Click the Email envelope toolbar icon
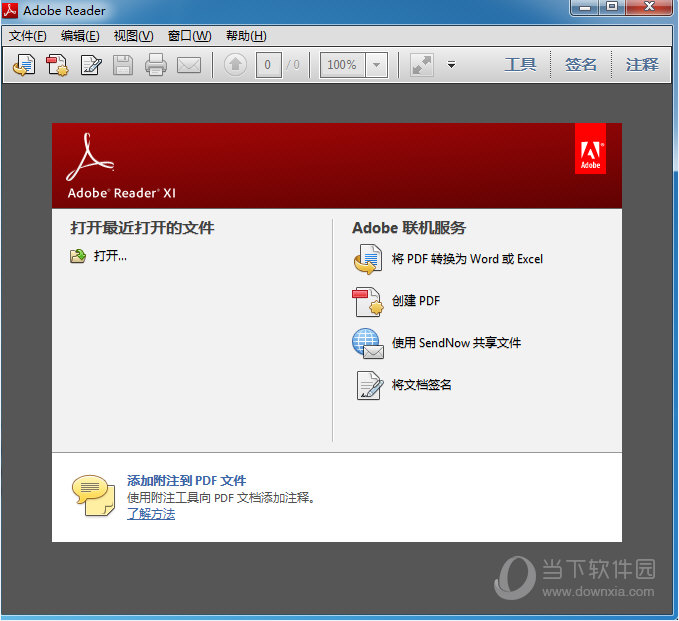The width and height of the screenshot is (679, 621). (x=189, y=65)
